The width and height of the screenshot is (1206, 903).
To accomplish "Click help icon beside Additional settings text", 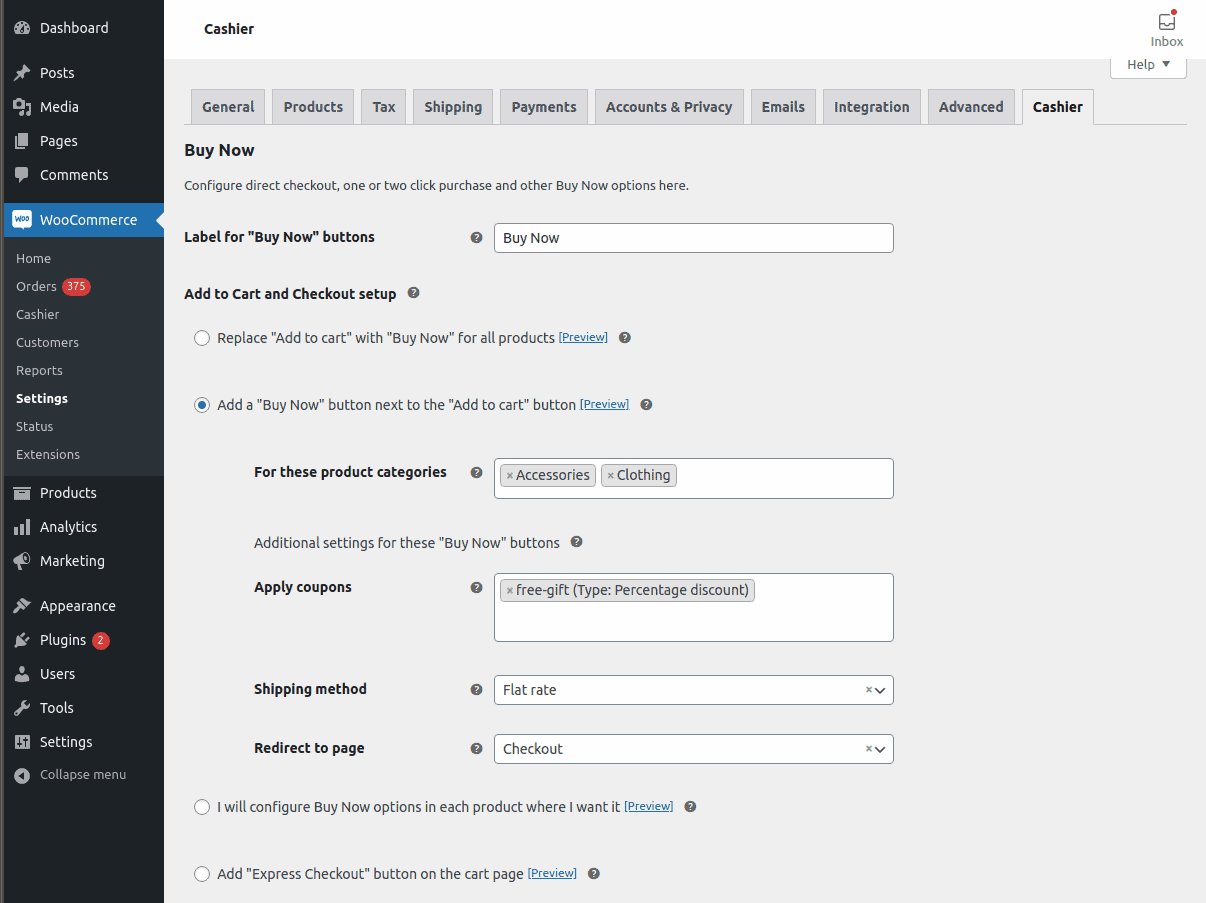I will pos(576,542).
